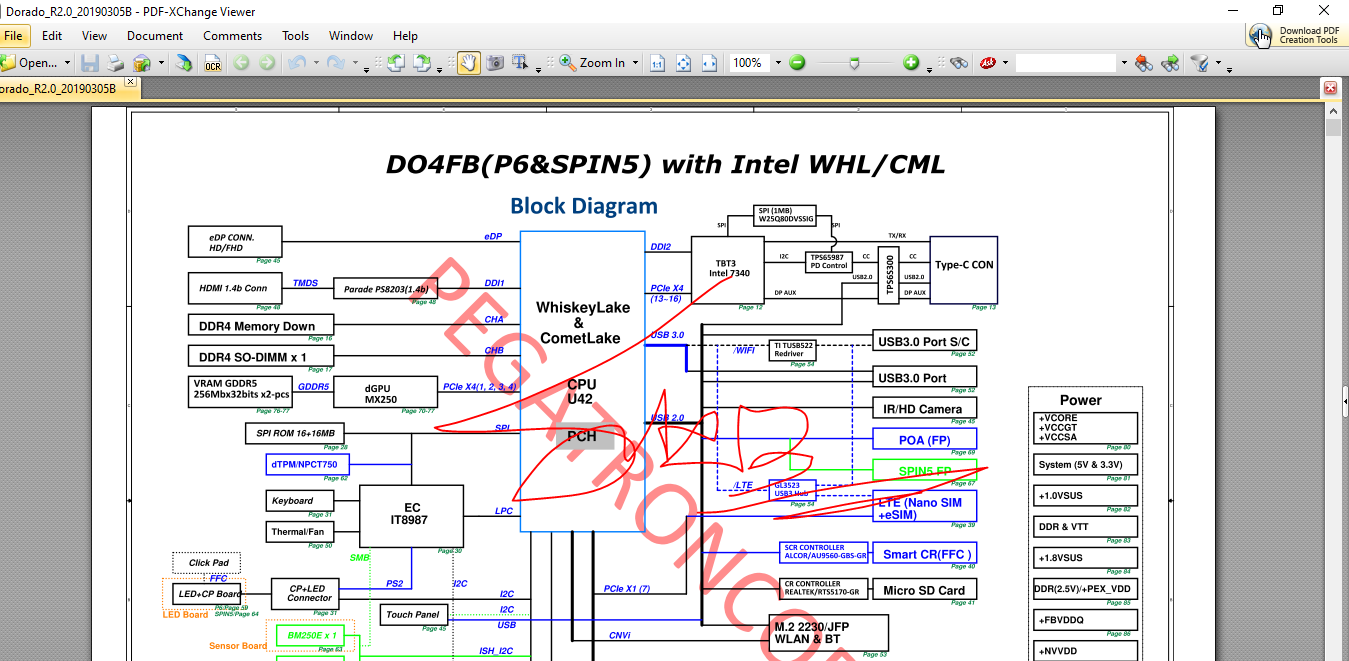
Task: Expand the search options funnel dropdown
Action: (1217, 62)
